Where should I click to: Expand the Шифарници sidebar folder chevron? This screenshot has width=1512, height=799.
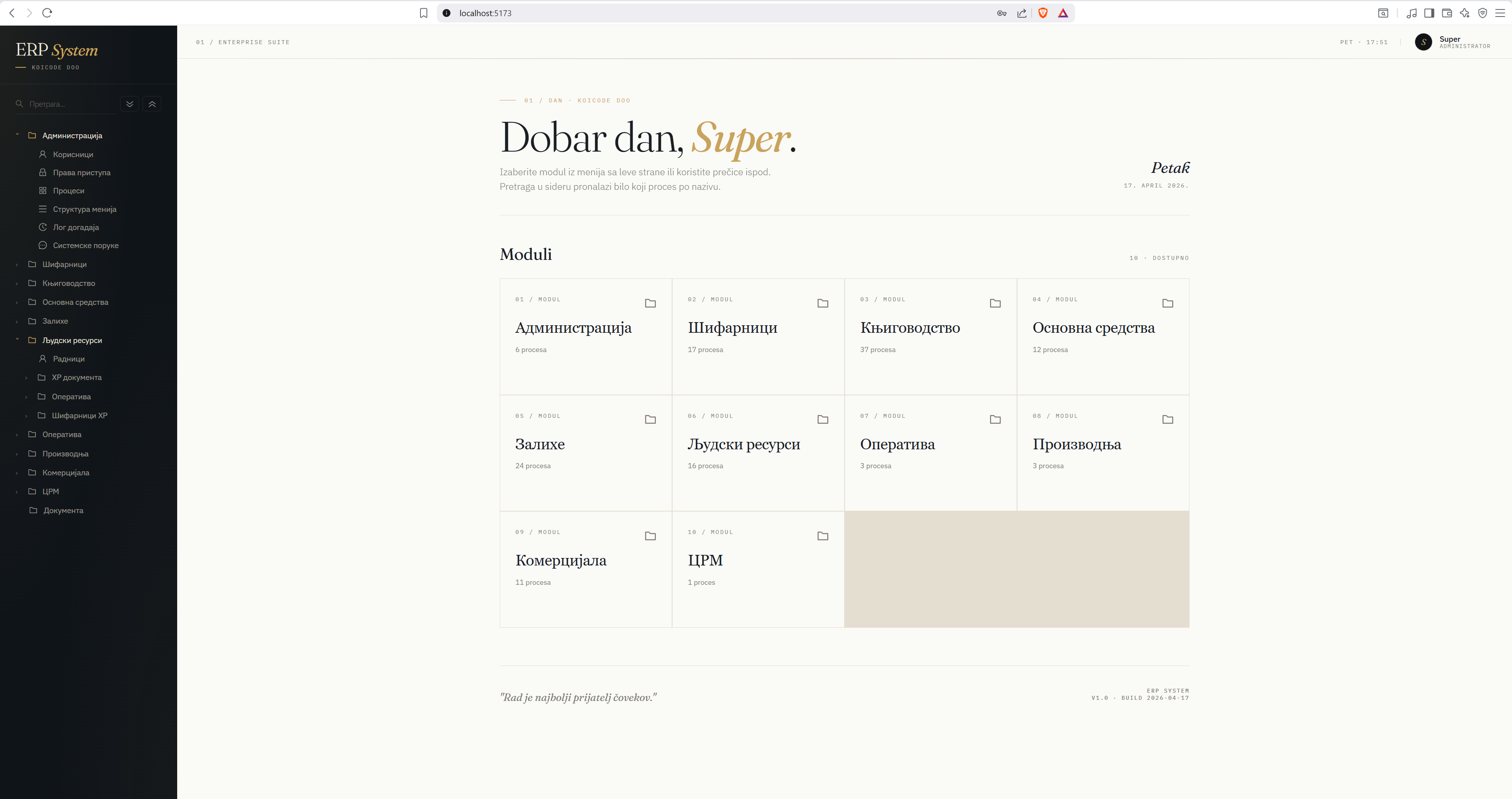(x=17, y=265)
